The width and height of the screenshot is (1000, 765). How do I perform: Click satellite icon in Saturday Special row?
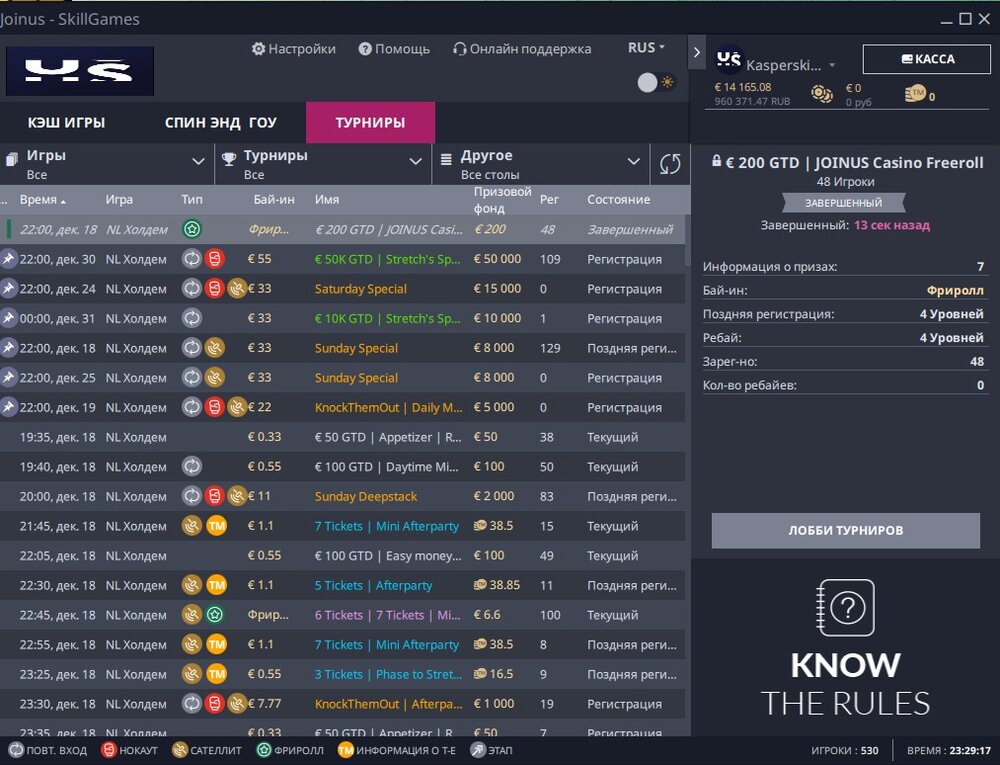click(237, 289)
